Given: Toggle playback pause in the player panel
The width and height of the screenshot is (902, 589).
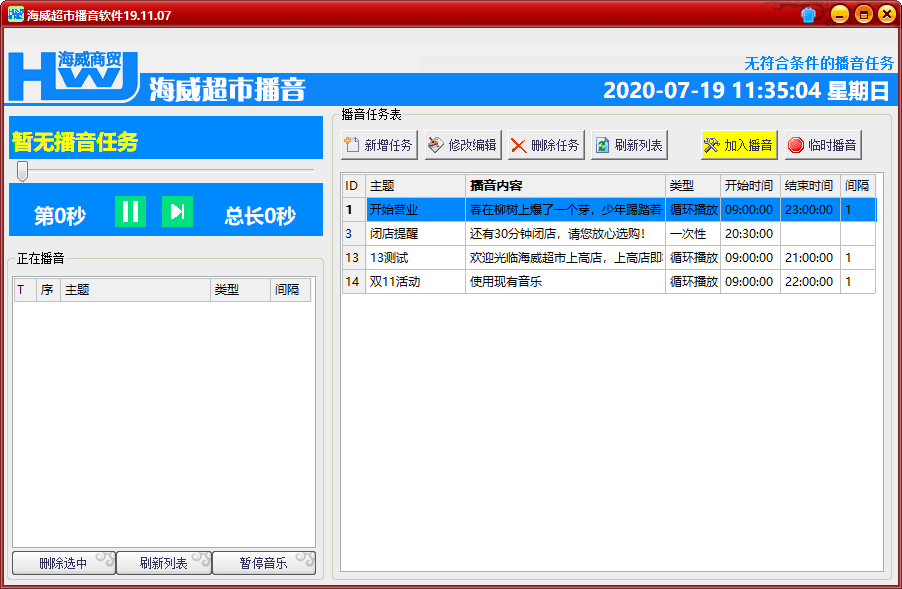Looking at the screenshot, I should tap(129, 210).
